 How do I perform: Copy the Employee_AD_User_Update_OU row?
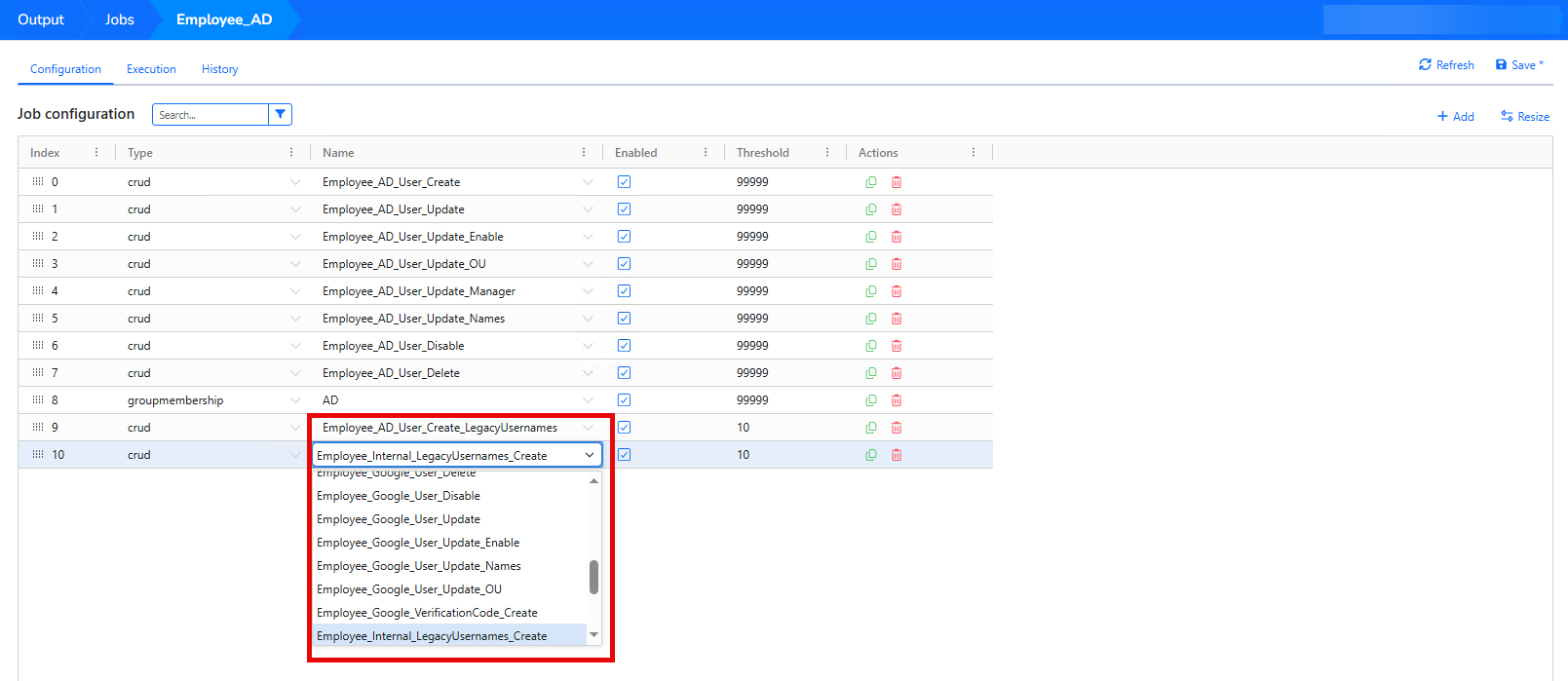871,264
